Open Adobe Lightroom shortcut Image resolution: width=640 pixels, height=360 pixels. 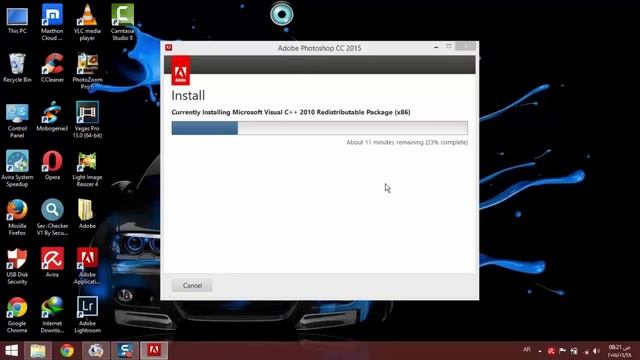[87, 315]
